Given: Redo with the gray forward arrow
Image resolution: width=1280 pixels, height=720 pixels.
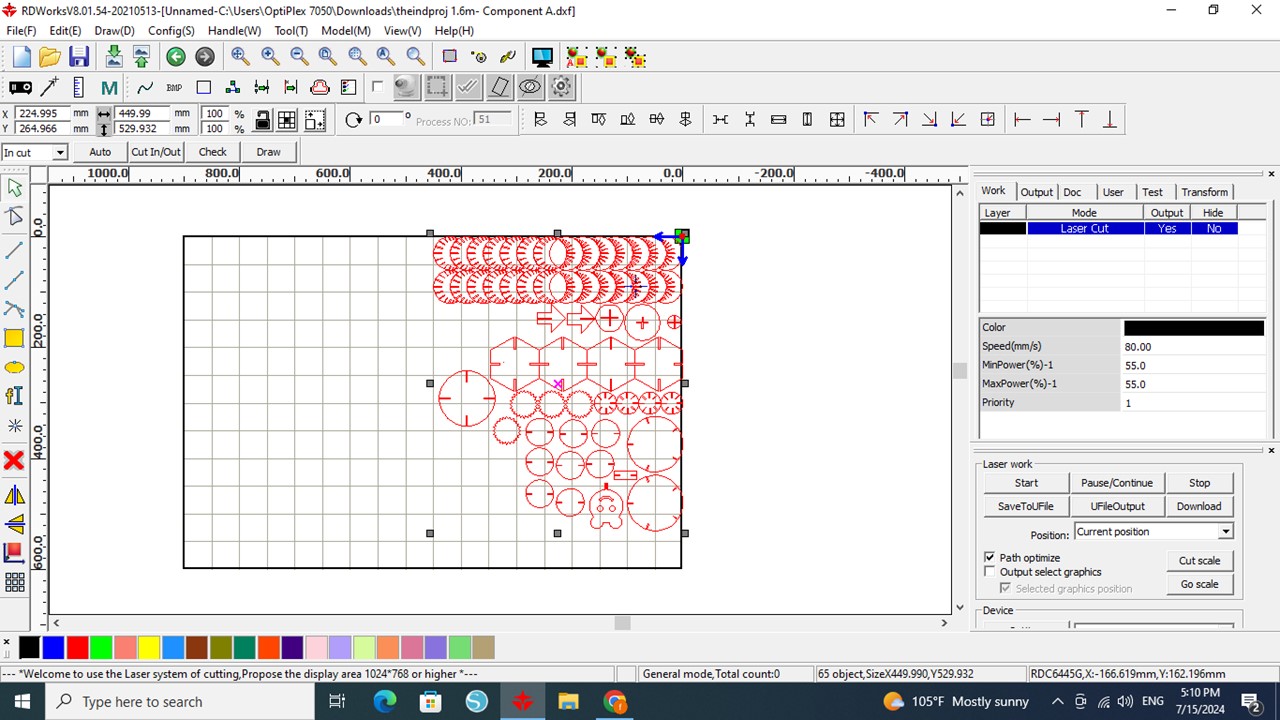Looking at the screenshot, I should coord(205,57).
